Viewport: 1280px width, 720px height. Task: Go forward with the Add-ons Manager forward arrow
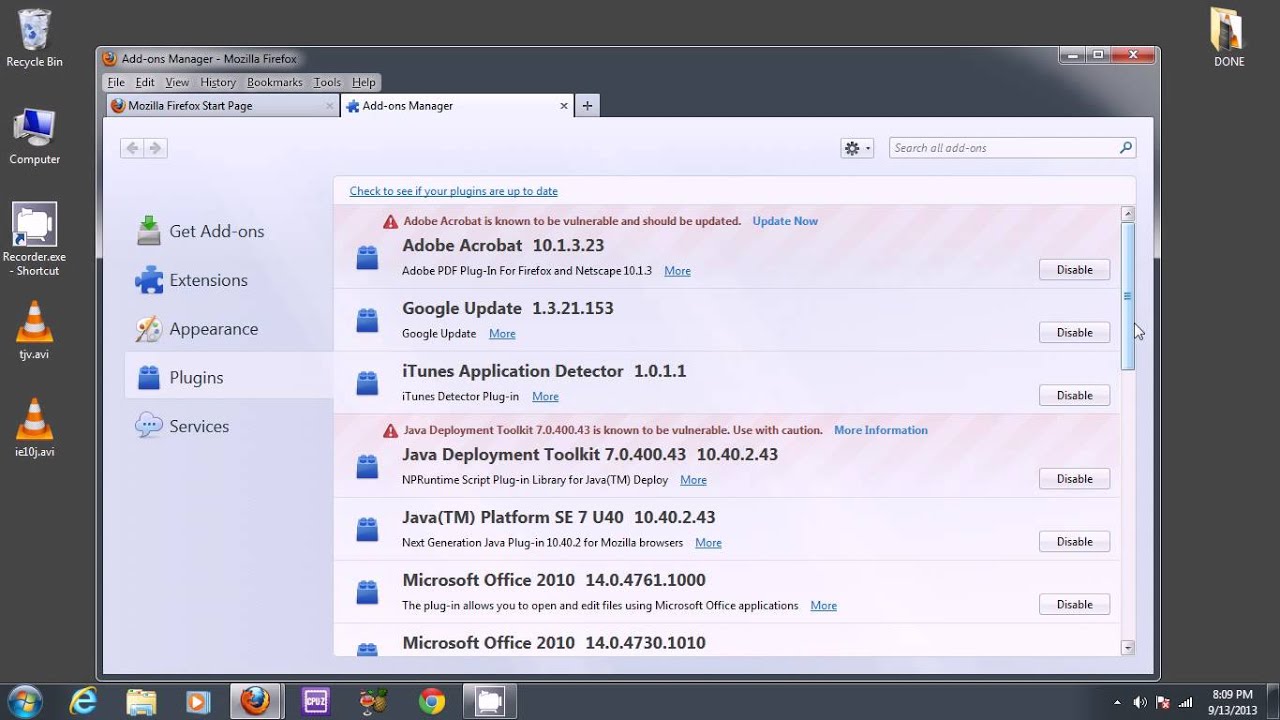click(x=155, y=148)
